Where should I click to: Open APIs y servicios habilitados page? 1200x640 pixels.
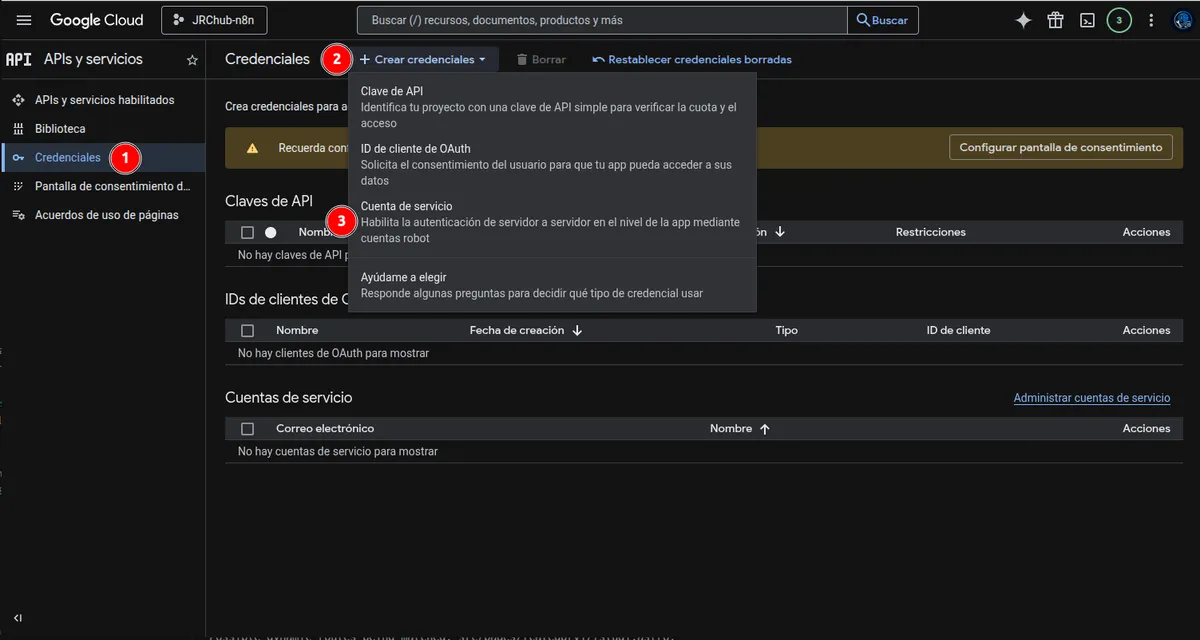[103, 100]
